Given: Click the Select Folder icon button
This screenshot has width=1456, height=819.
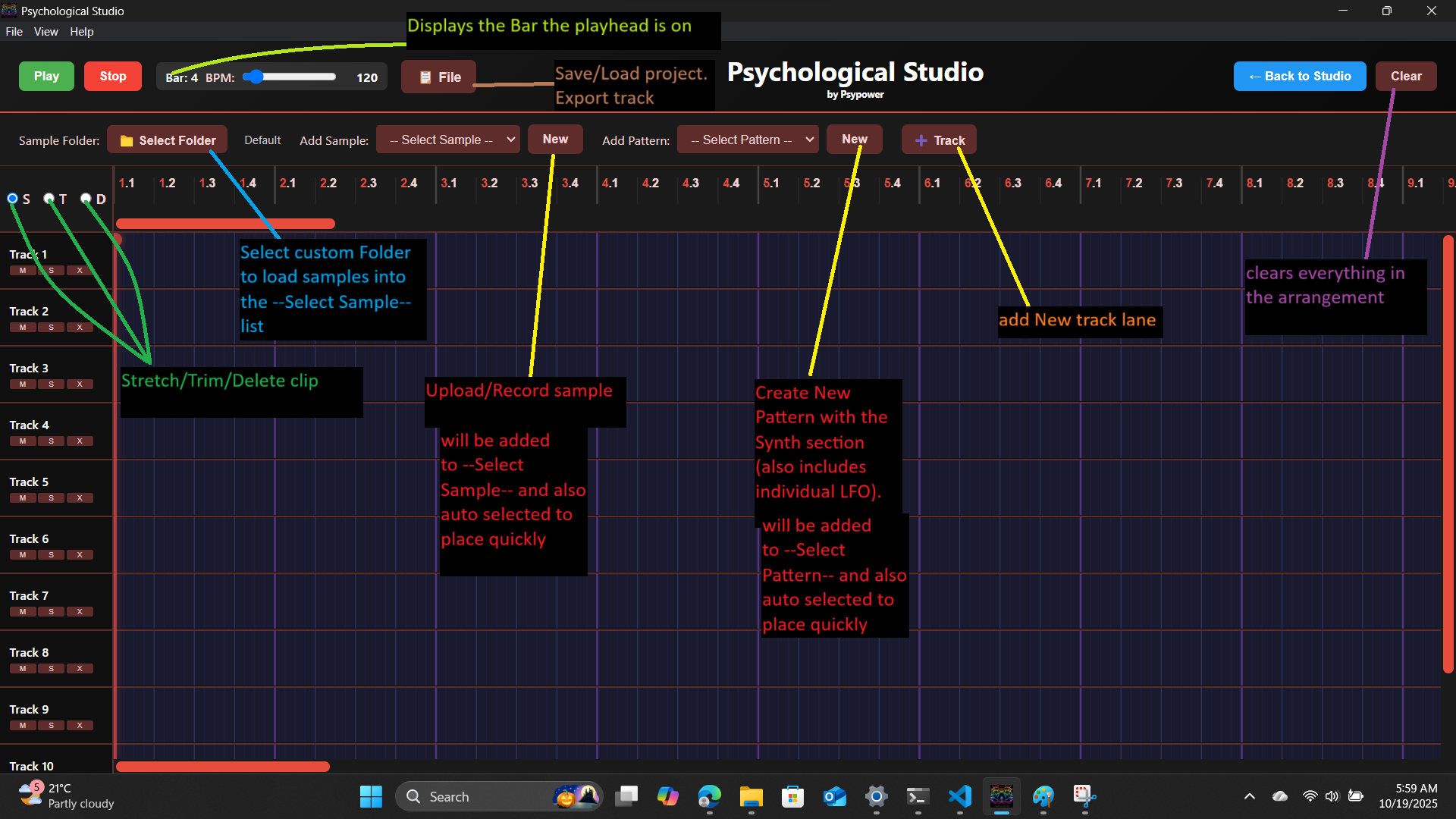Looking at the screenshot, I should pyautogui.click(x=168, y=140).
